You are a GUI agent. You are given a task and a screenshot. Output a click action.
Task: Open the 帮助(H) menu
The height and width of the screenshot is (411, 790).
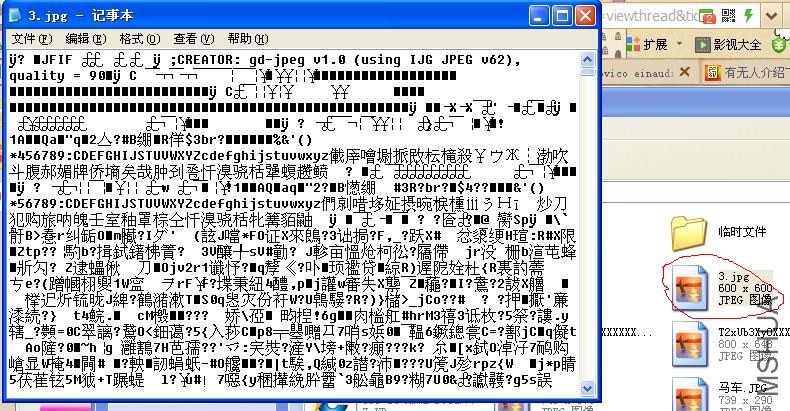coord(247,38)
